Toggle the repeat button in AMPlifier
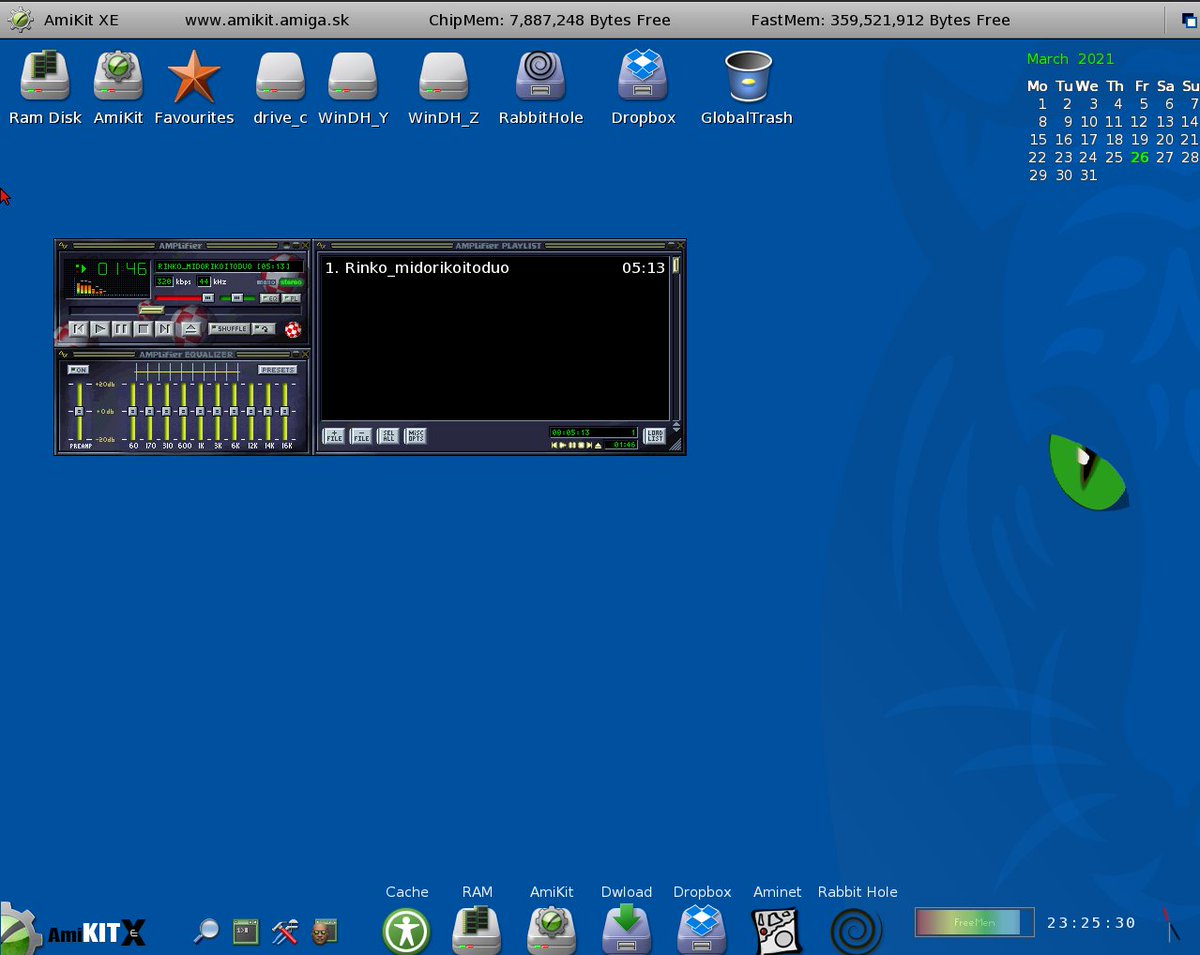The height and width of the screenshot is (955, 1200). point(264,328)
